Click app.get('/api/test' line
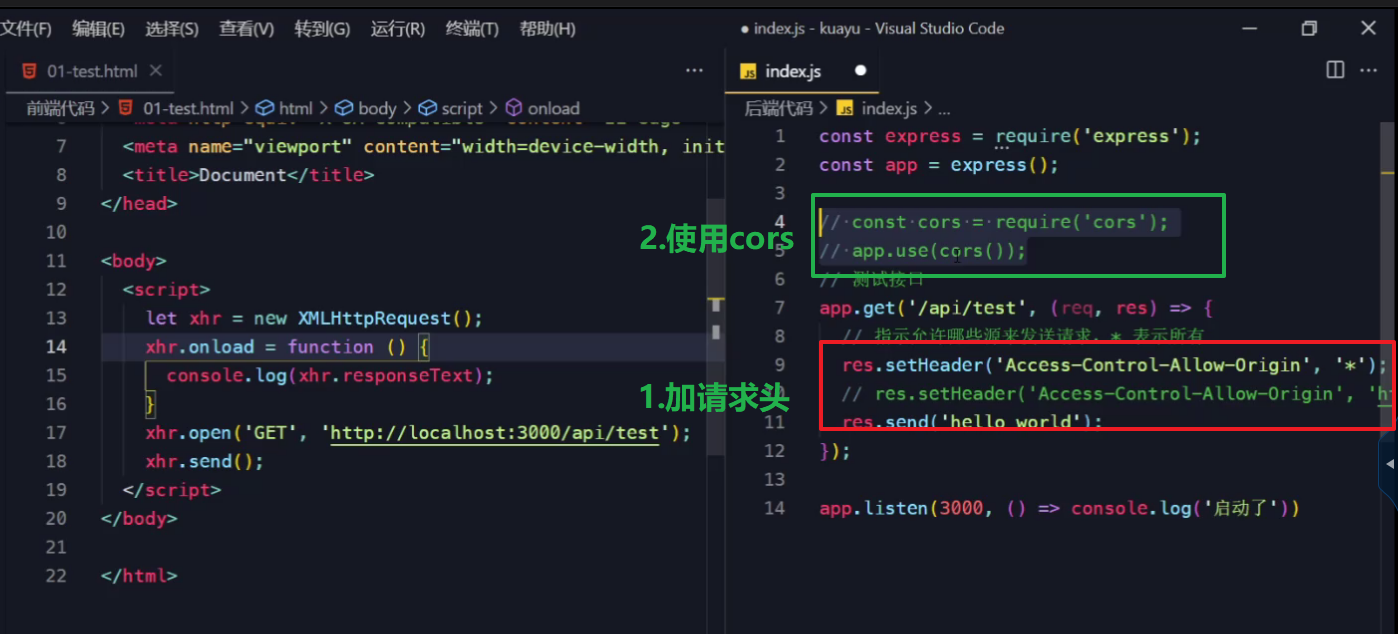This screenshot has height=634, width=1398. click(x=1015, y=308)
